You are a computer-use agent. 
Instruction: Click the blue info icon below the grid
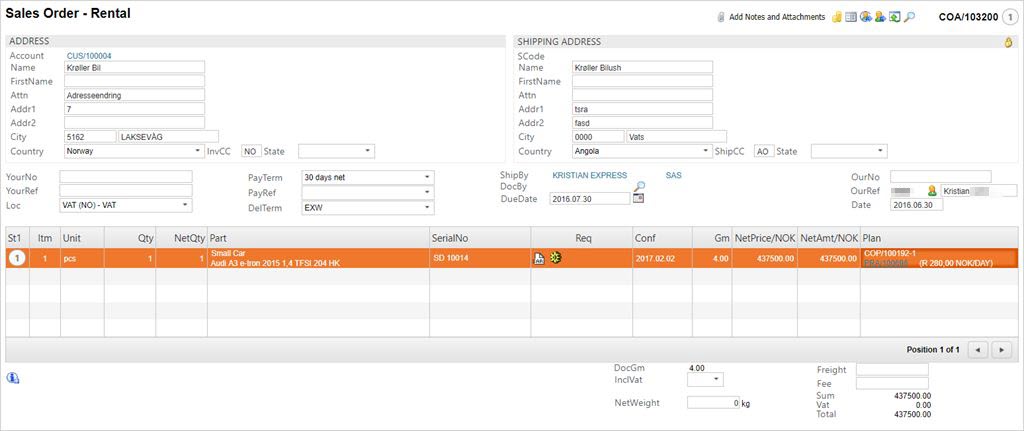coord(13,377)
